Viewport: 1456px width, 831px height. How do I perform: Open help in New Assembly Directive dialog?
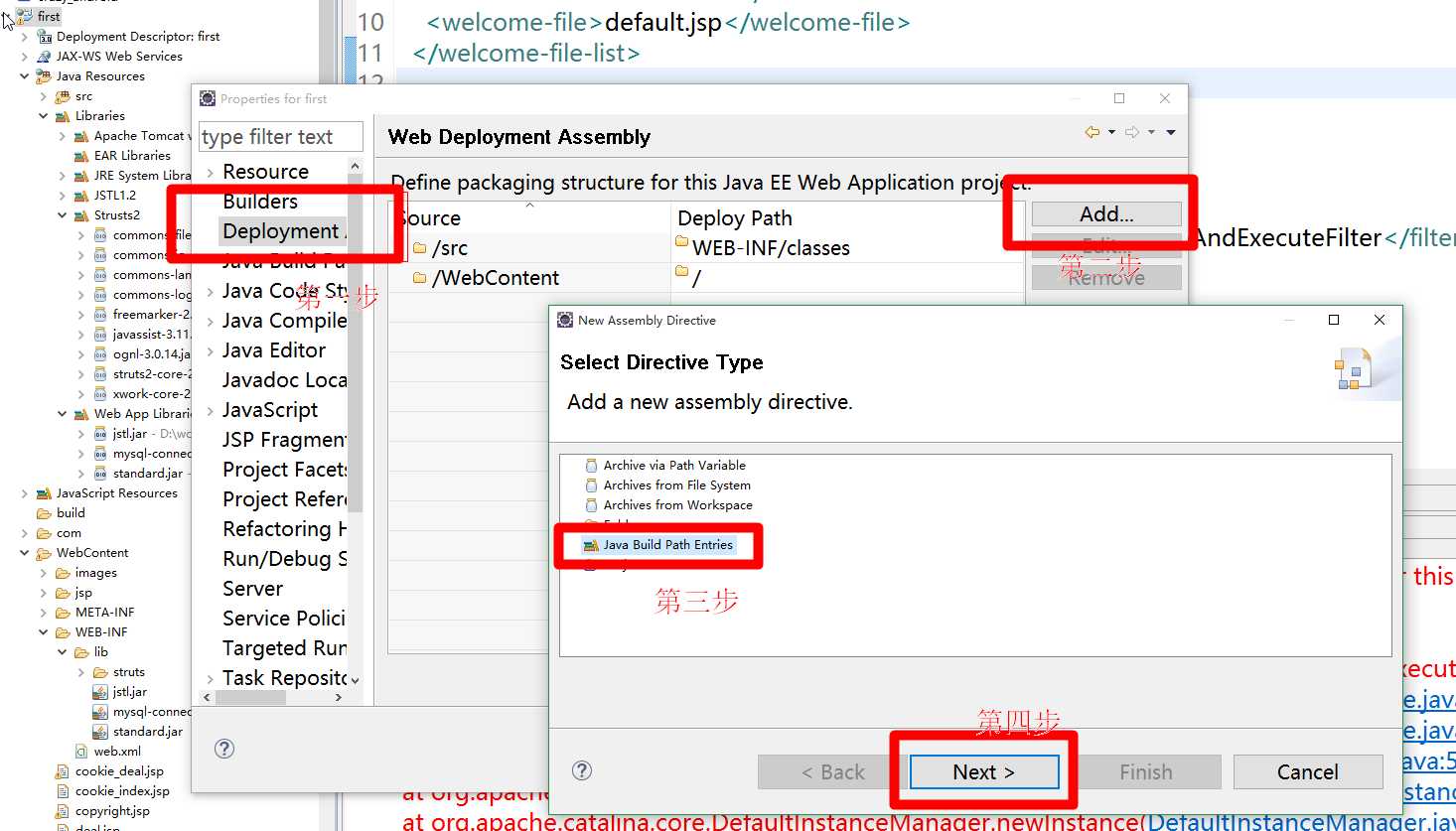pyautogui.click(x=582, y=770)
